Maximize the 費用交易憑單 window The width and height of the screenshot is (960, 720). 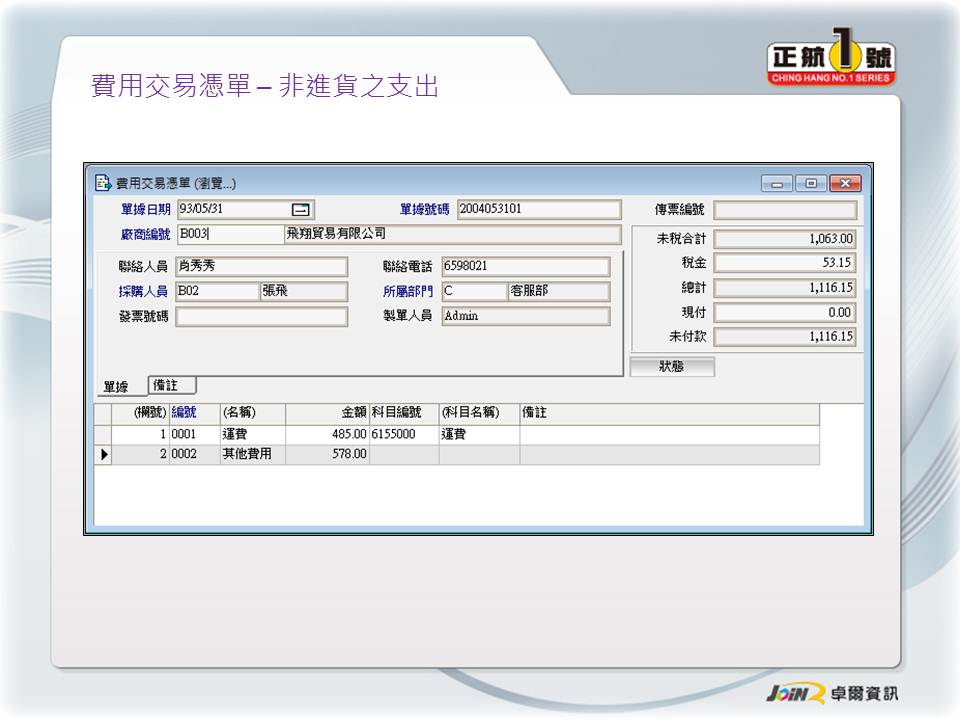pos(810,183)
